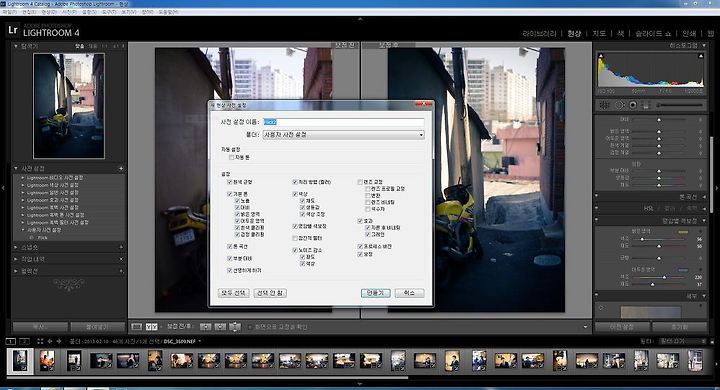
Task: Swap Before and After settings icon
Action: click(x=235, y=327)
